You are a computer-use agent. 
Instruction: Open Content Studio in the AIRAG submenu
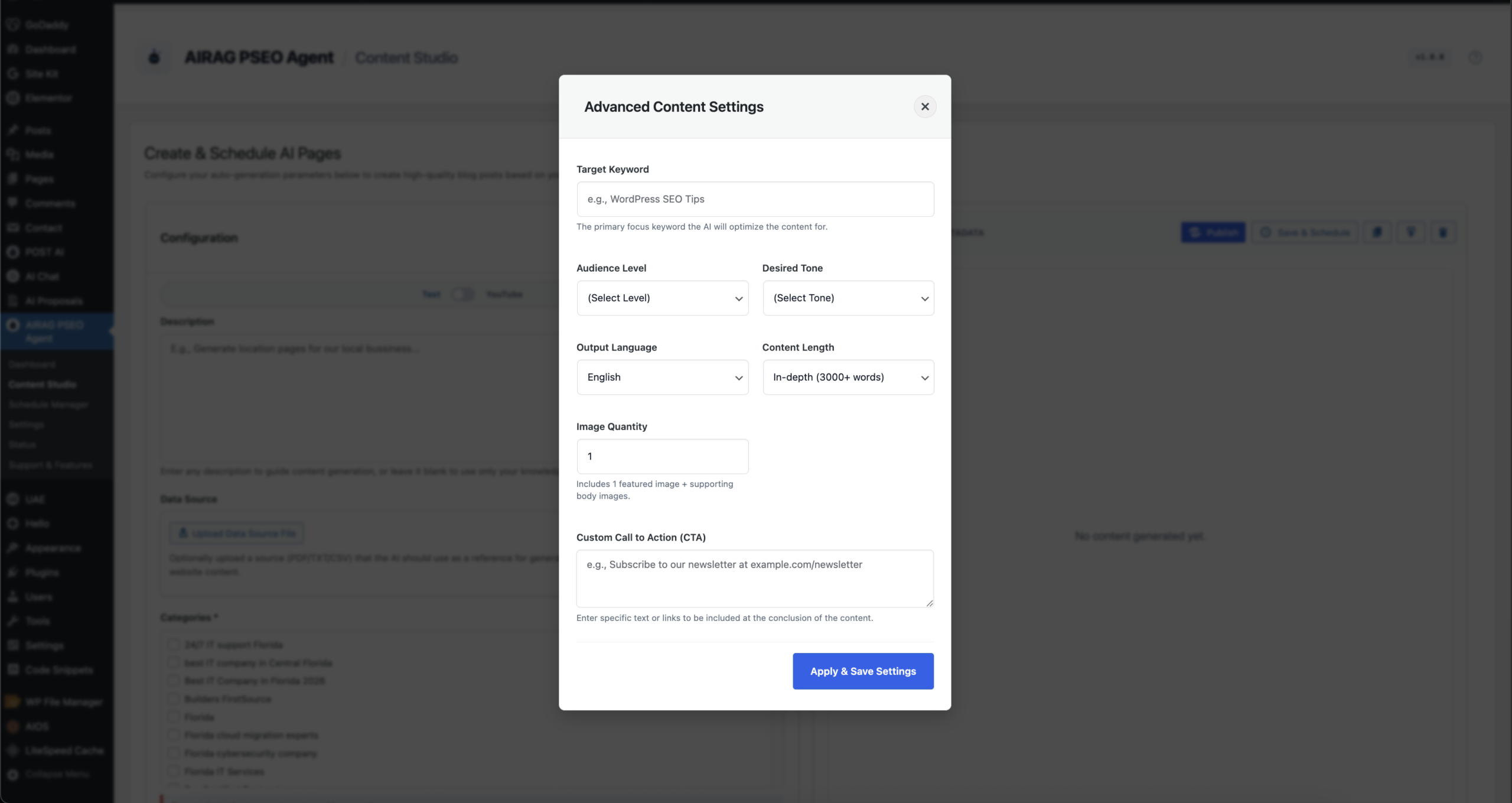(43, 385)
